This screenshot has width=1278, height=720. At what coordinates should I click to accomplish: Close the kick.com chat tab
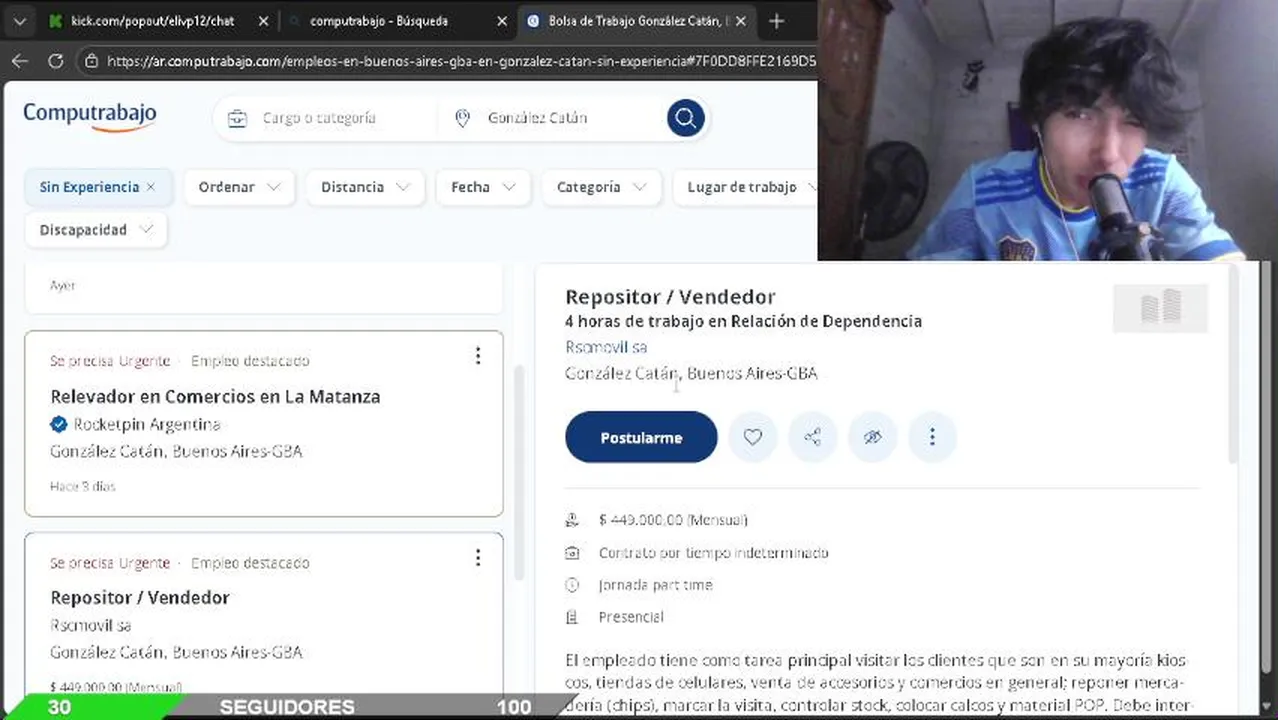264,21
